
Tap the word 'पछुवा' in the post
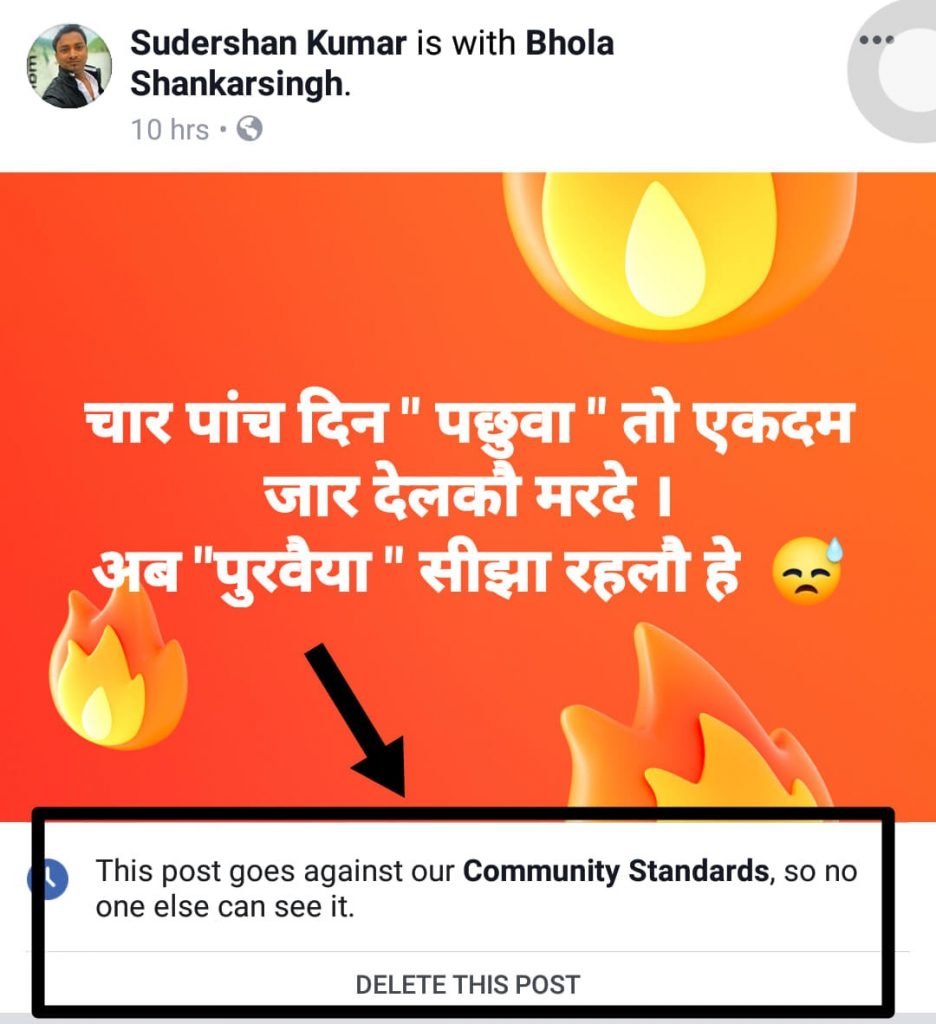point(506,424)
